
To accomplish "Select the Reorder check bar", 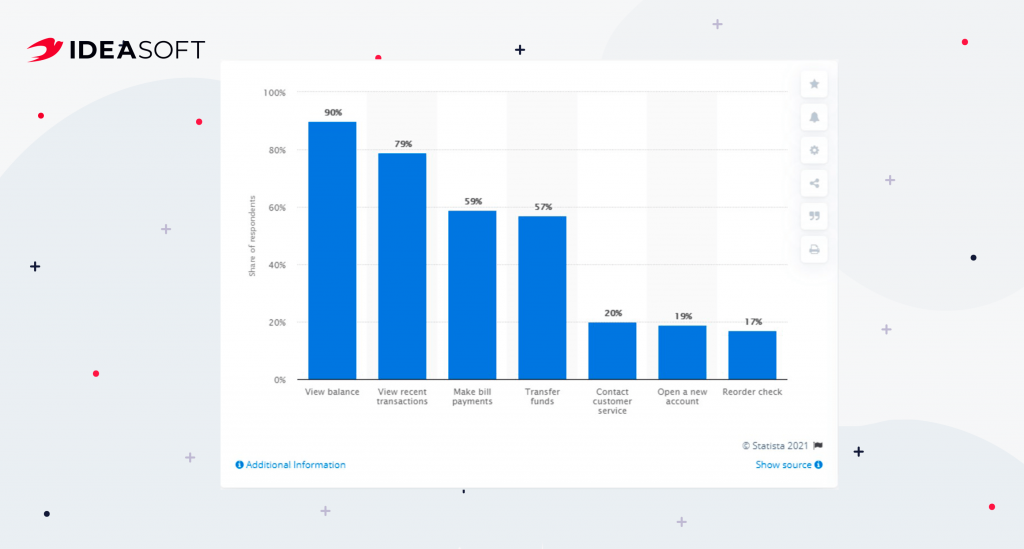I will click(x=752, y=355).
